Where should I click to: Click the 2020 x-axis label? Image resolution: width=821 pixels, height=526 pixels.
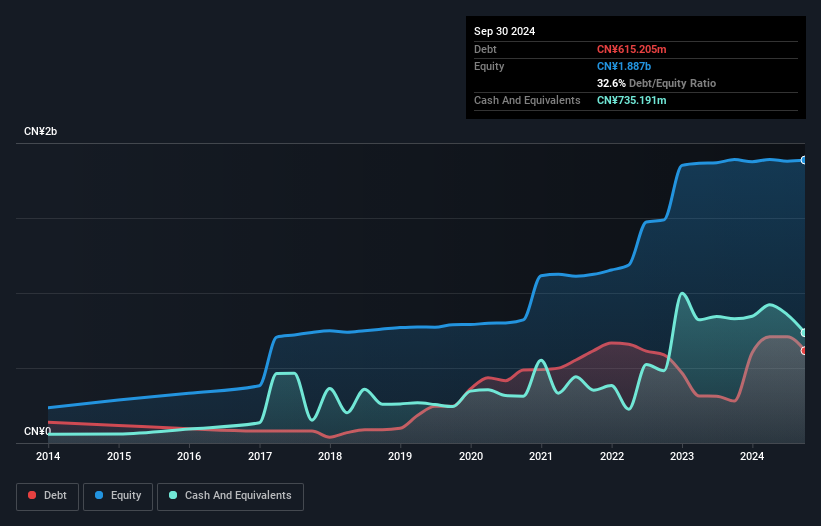click(x=471, y=456)
